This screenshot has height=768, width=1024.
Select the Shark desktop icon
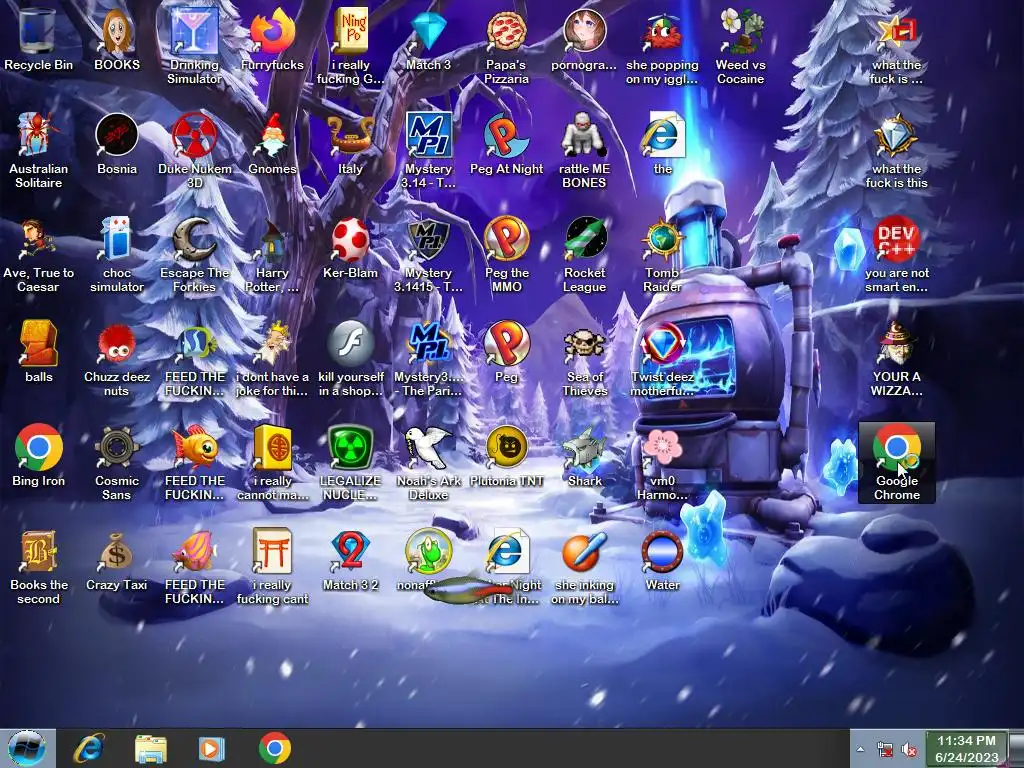[x=584, y=456]
